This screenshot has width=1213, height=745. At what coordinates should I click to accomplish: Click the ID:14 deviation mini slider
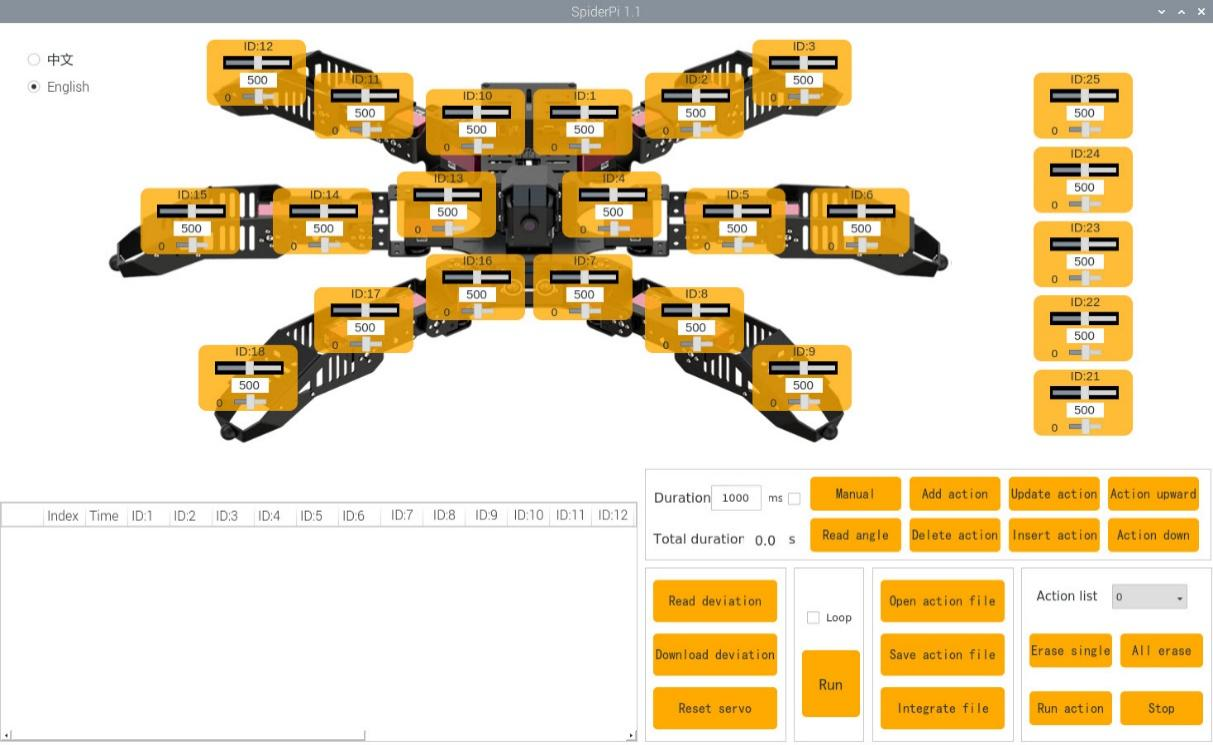[x=323, y=244]
